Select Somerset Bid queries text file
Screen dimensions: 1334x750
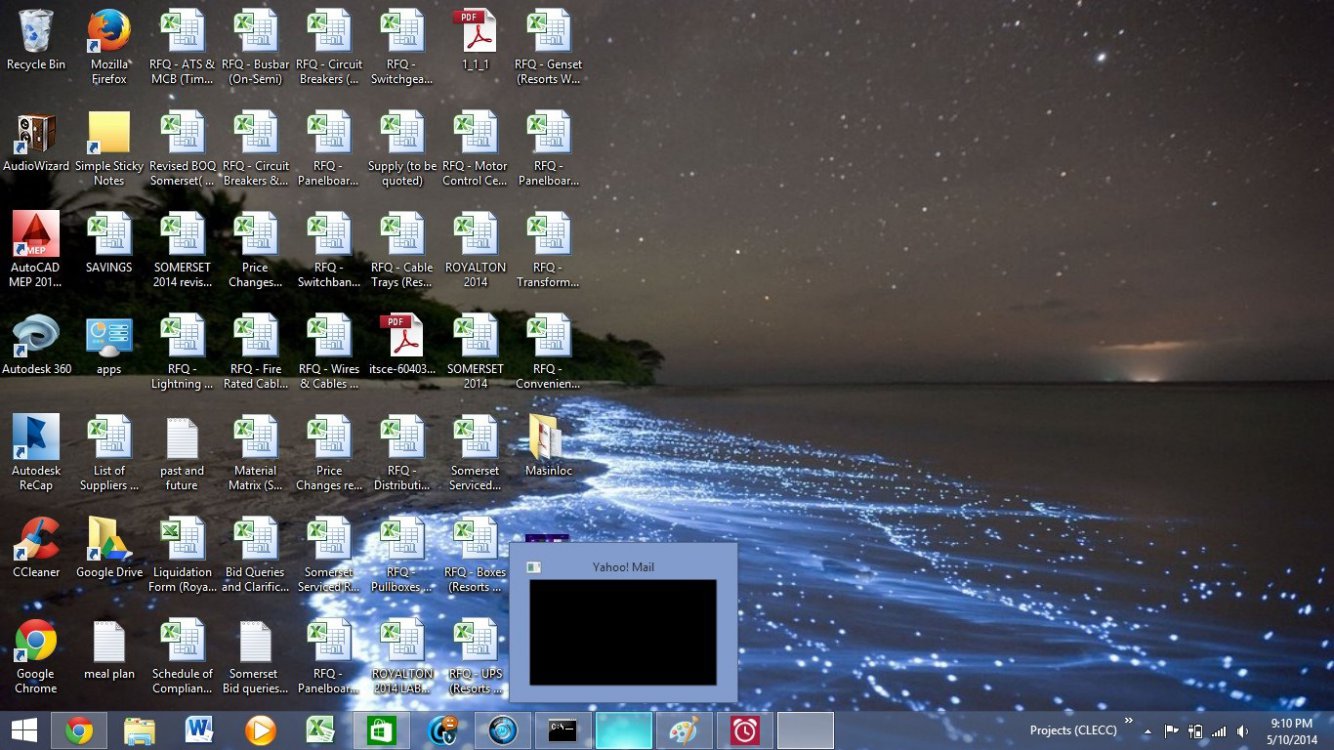(255, 655)
